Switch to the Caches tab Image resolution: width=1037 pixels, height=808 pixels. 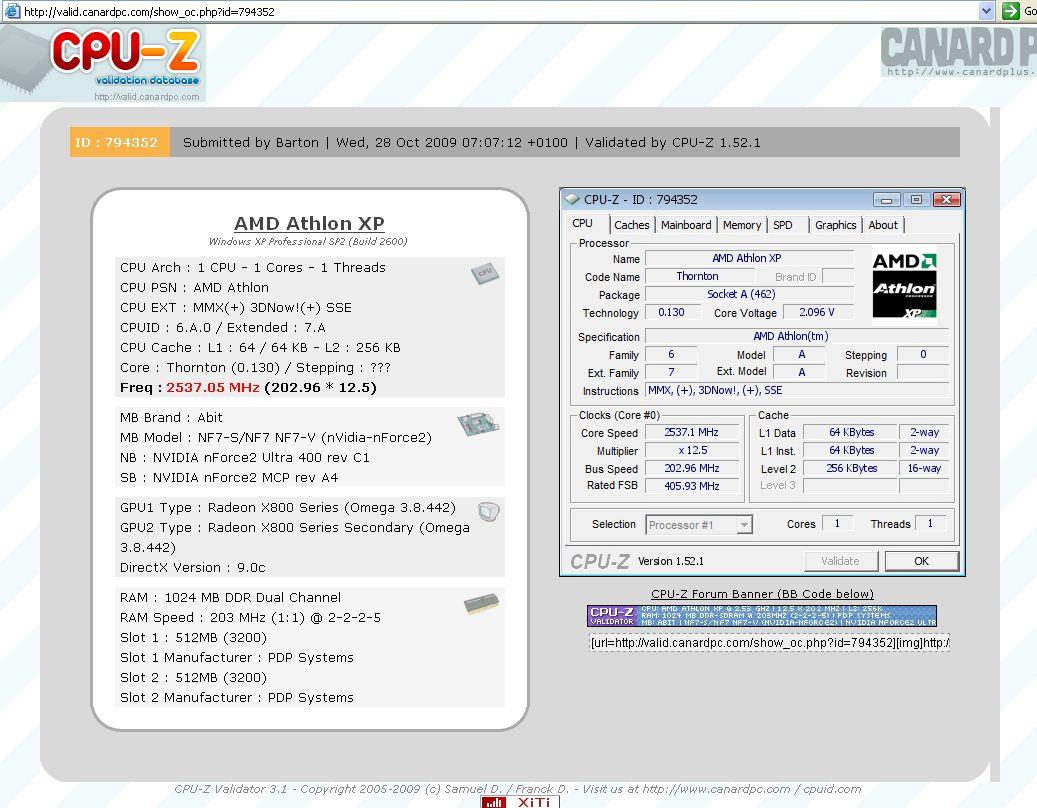pyautogui.click(x=632, y=225)
